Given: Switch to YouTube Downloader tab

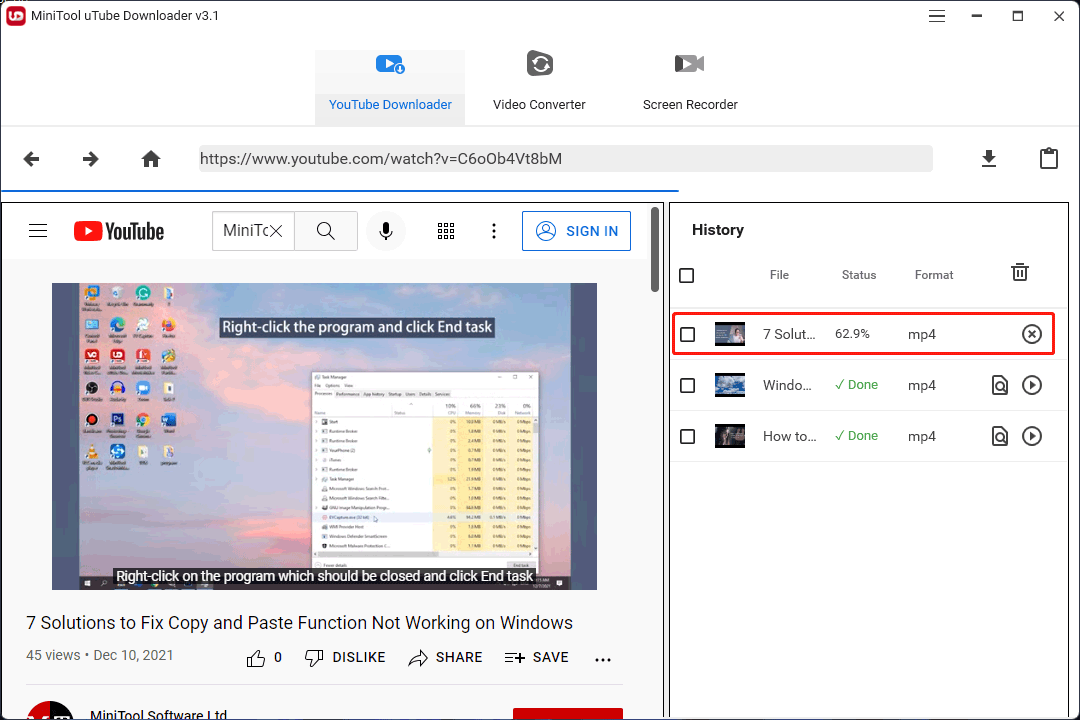Looking at the screenshot, I should click(390, 88).
